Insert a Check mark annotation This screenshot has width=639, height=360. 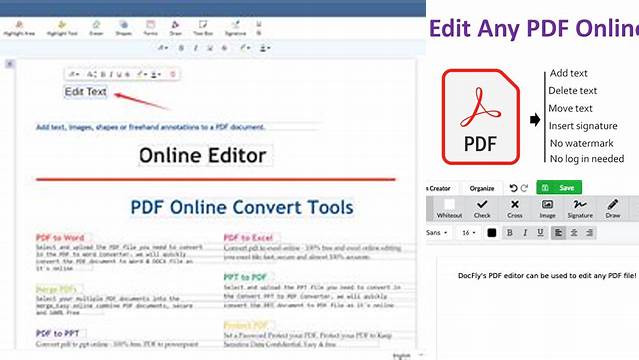[482, 208]
